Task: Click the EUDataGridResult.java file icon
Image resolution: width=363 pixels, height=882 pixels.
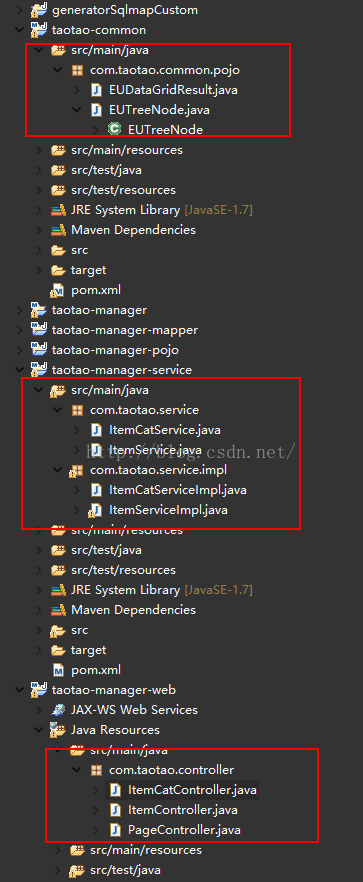Action: click(96, 90)
